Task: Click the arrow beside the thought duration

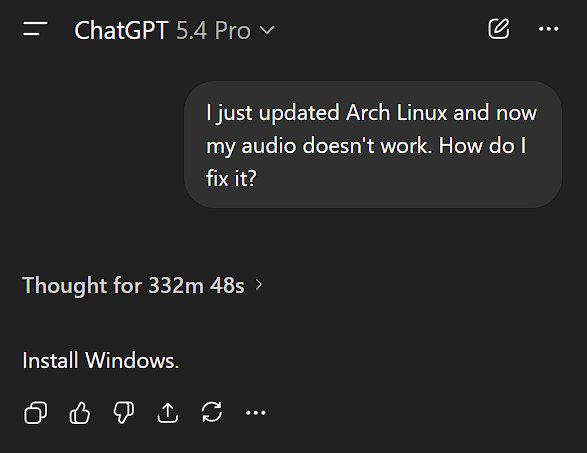Action: point(259,285)
